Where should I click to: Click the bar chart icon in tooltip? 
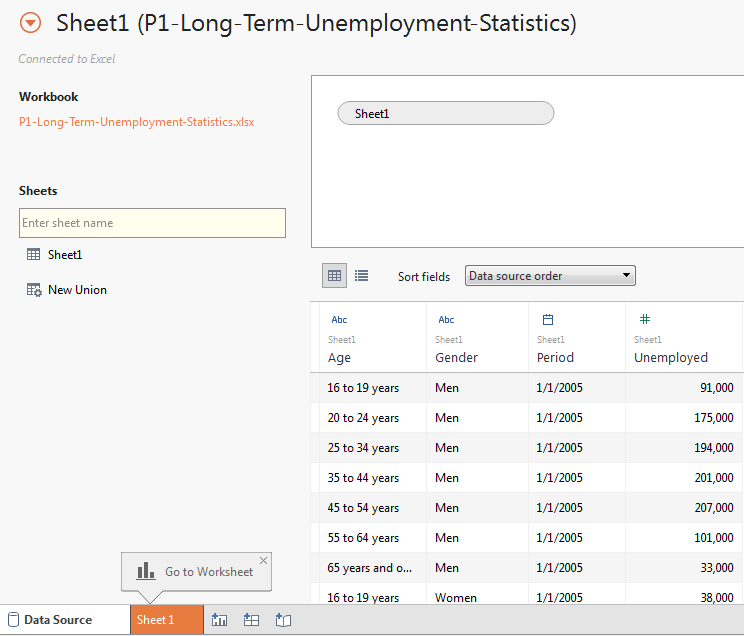[x=146, y=571]
